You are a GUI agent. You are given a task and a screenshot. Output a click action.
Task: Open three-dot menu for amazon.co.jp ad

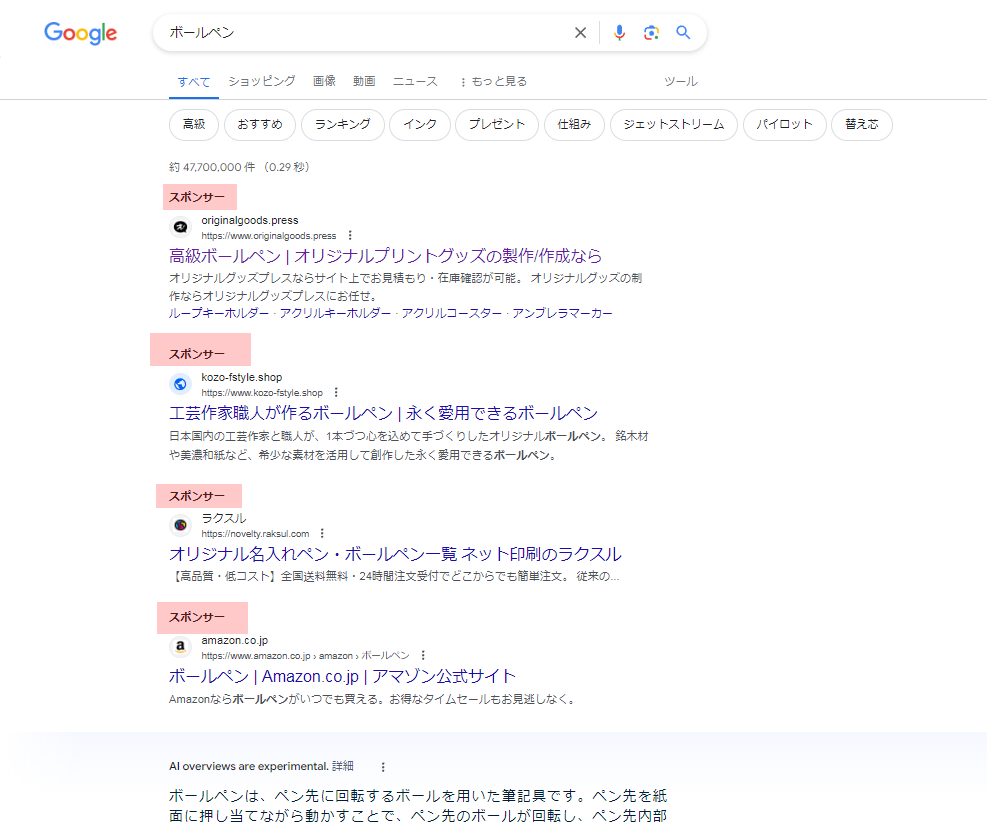click(423, 656)
